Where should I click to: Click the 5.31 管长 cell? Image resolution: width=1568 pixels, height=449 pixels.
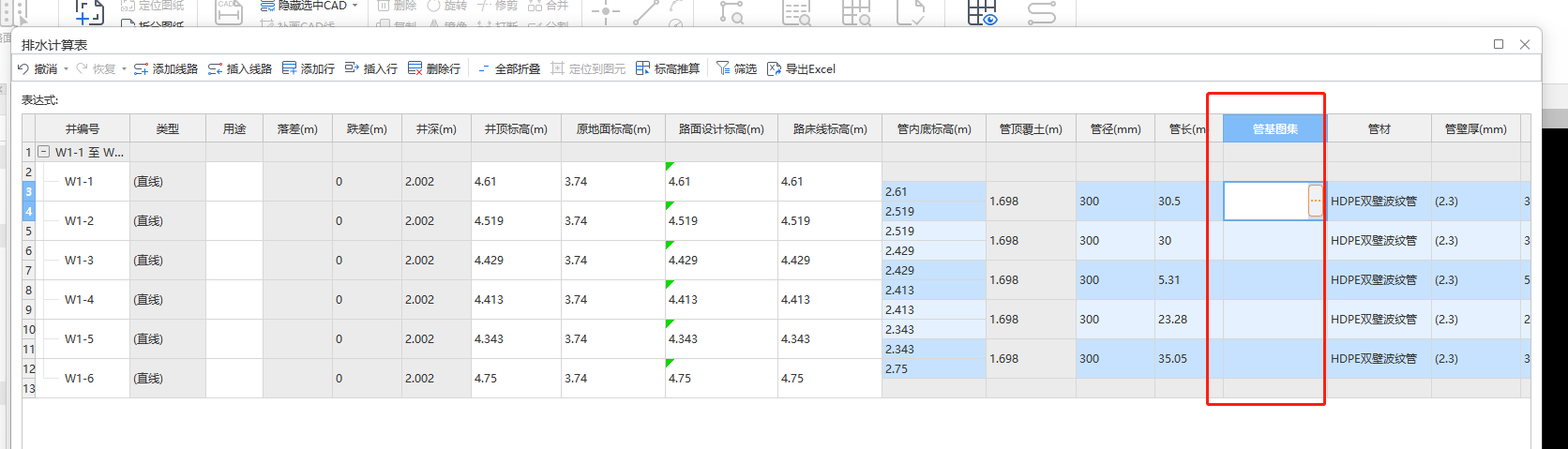pos(1188,279)
